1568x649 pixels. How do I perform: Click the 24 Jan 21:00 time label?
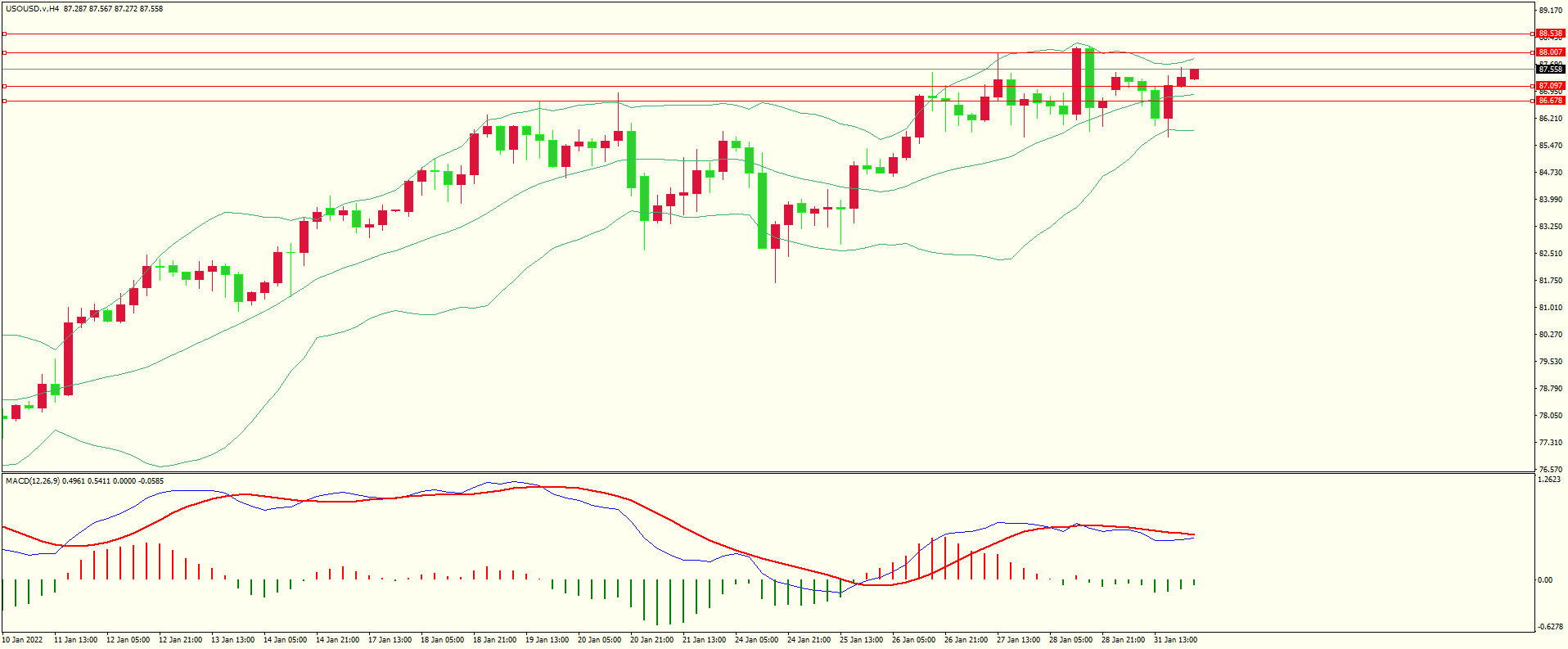(809, 640)
